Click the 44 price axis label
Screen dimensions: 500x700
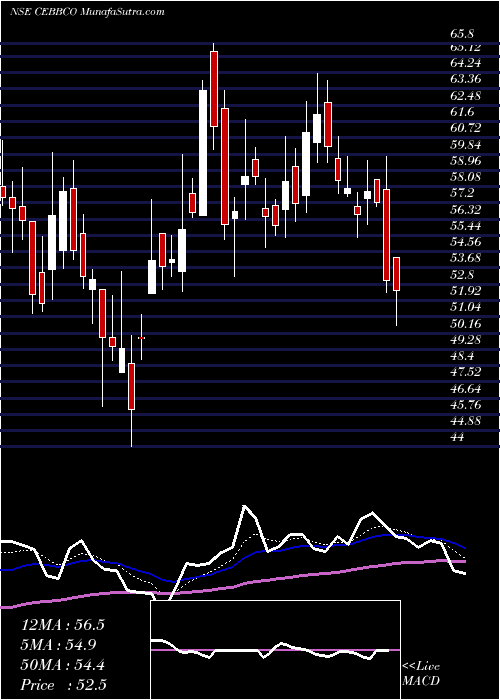[x=458, y=438]
